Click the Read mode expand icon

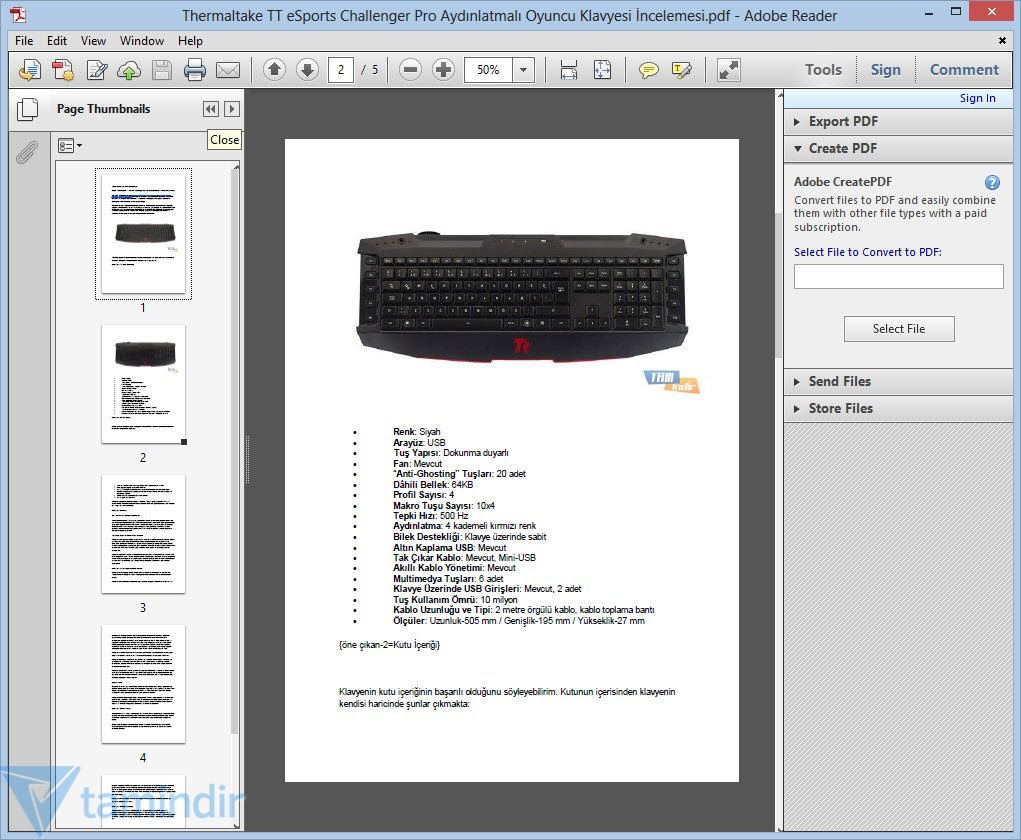[729, 70]
